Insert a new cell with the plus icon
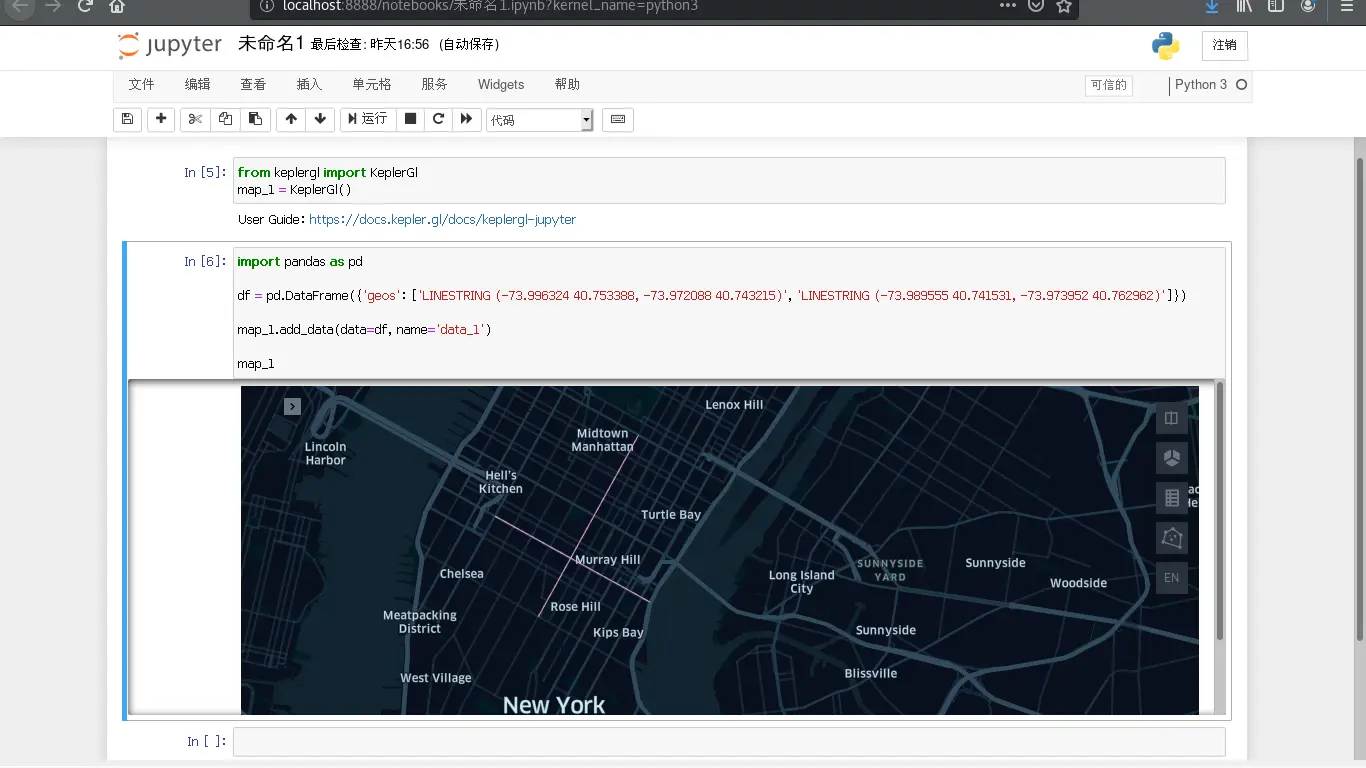 pos(161,119)
